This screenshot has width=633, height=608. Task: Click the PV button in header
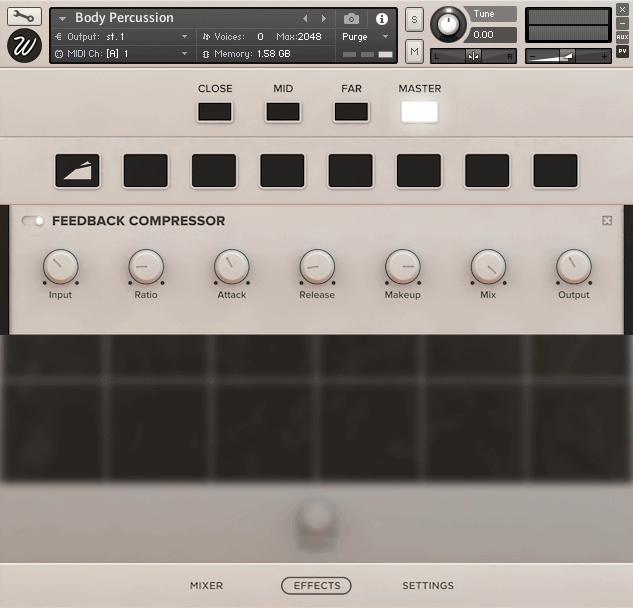tap(622, 50)
